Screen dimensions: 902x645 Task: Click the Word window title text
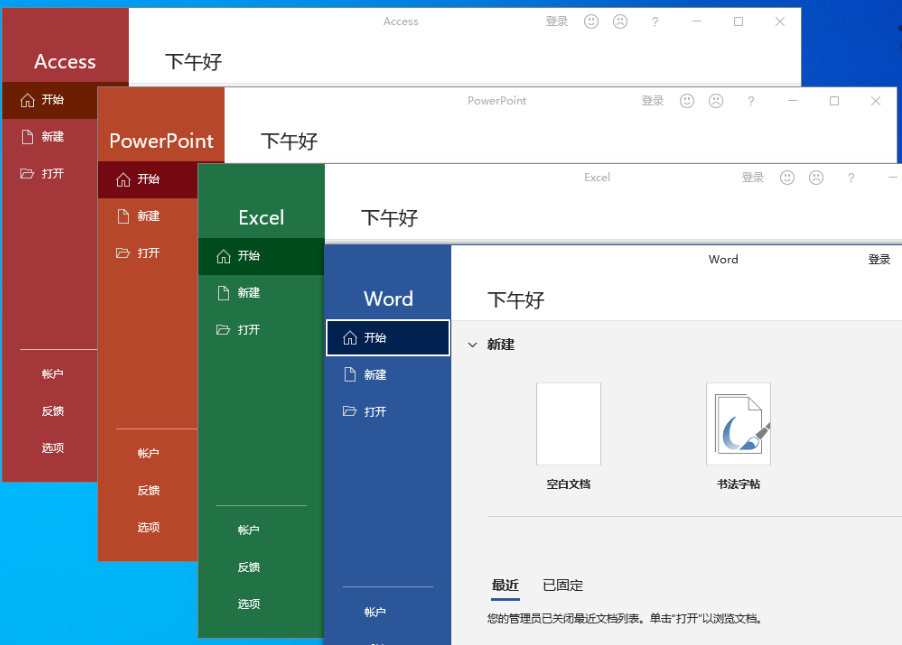(x=723, y=259)
